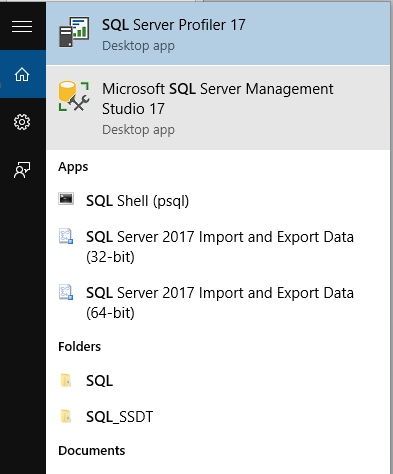Click the Documents section header
This screenshot has height=474, width=393.
pyautogui.click(x=92, y=451)
